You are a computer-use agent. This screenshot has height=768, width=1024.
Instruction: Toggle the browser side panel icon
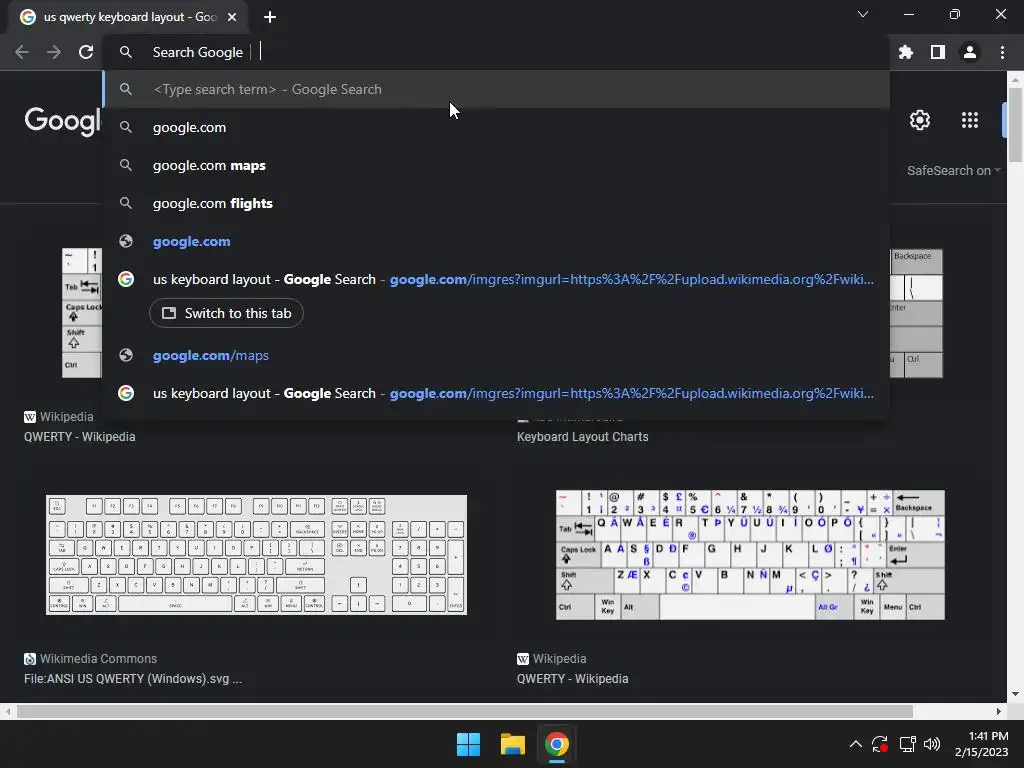pos(938,52)
